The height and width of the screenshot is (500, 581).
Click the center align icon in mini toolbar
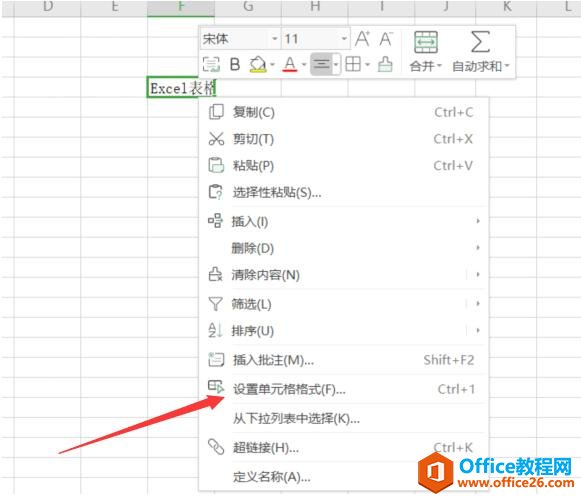[x=321, y=64]
